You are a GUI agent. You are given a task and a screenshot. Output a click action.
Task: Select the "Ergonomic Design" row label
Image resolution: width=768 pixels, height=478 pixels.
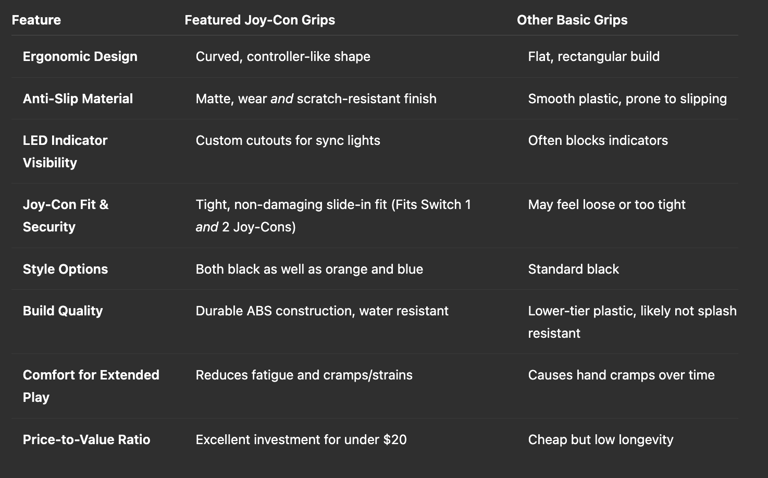(80, 57)
